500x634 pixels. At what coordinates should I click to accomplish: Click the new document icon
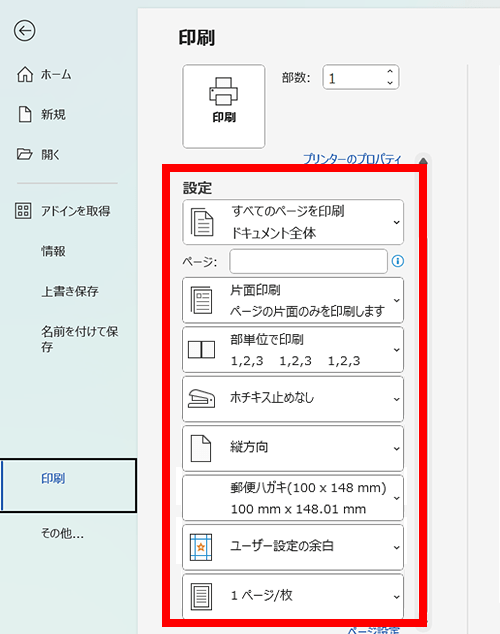25,114
